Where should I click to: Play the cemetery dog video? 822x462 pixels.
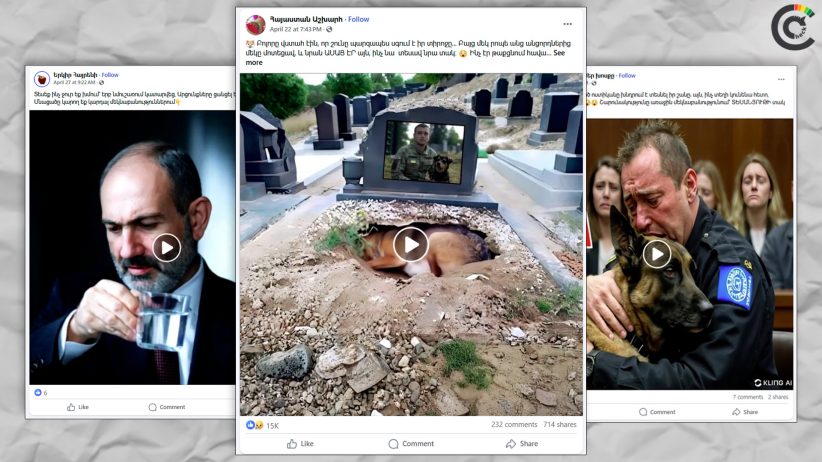pos(410,244)
